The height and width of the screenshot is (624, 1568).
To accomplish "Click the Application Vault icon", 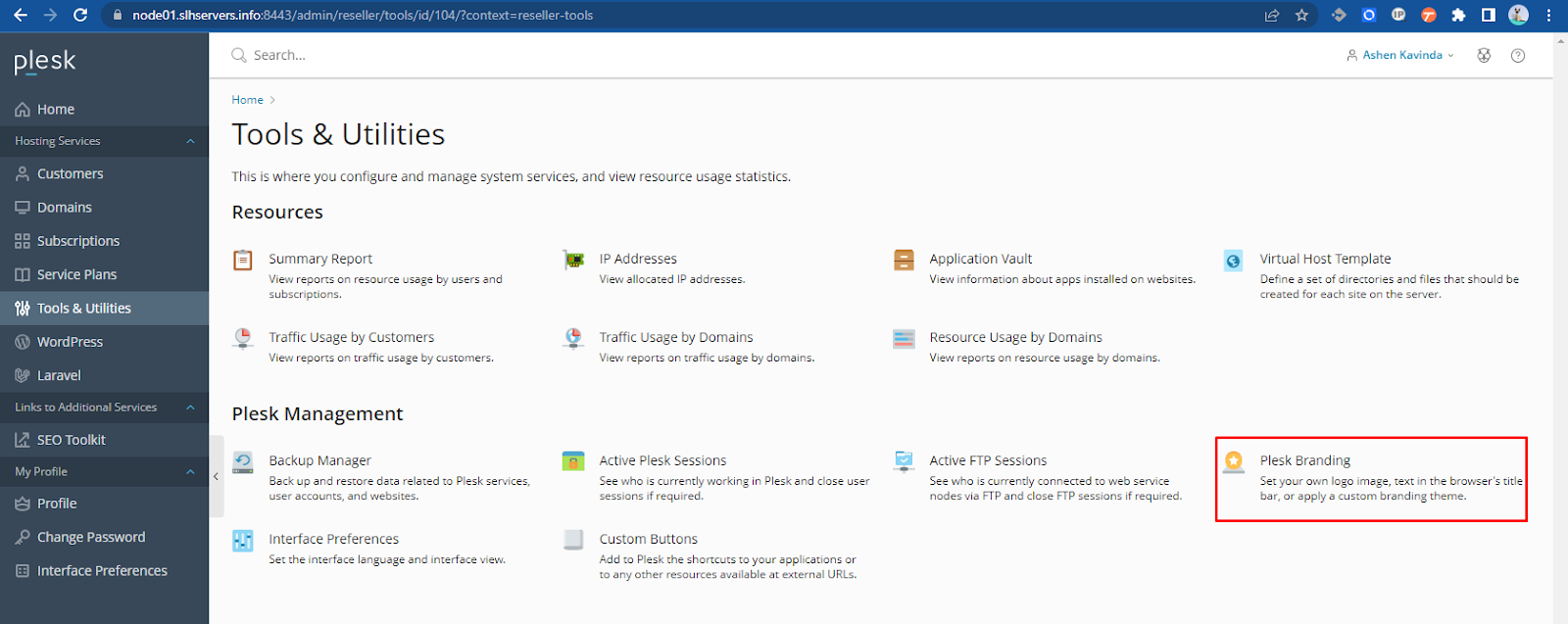I will tap(904, 260).
